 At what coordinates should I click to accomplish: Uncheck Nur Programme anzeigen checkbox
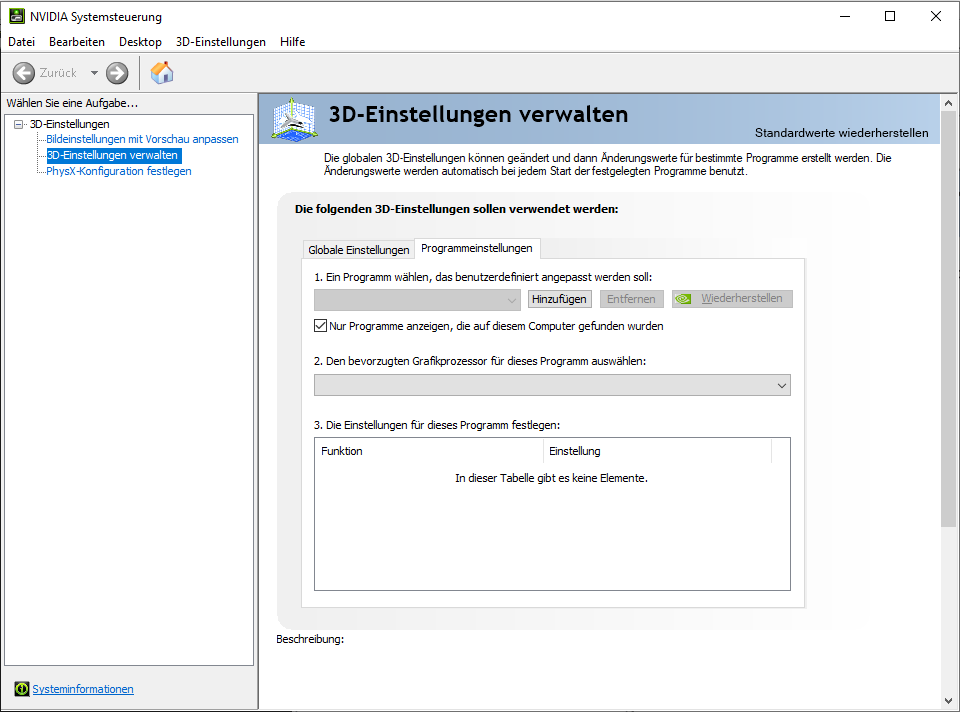pos(320,326)
